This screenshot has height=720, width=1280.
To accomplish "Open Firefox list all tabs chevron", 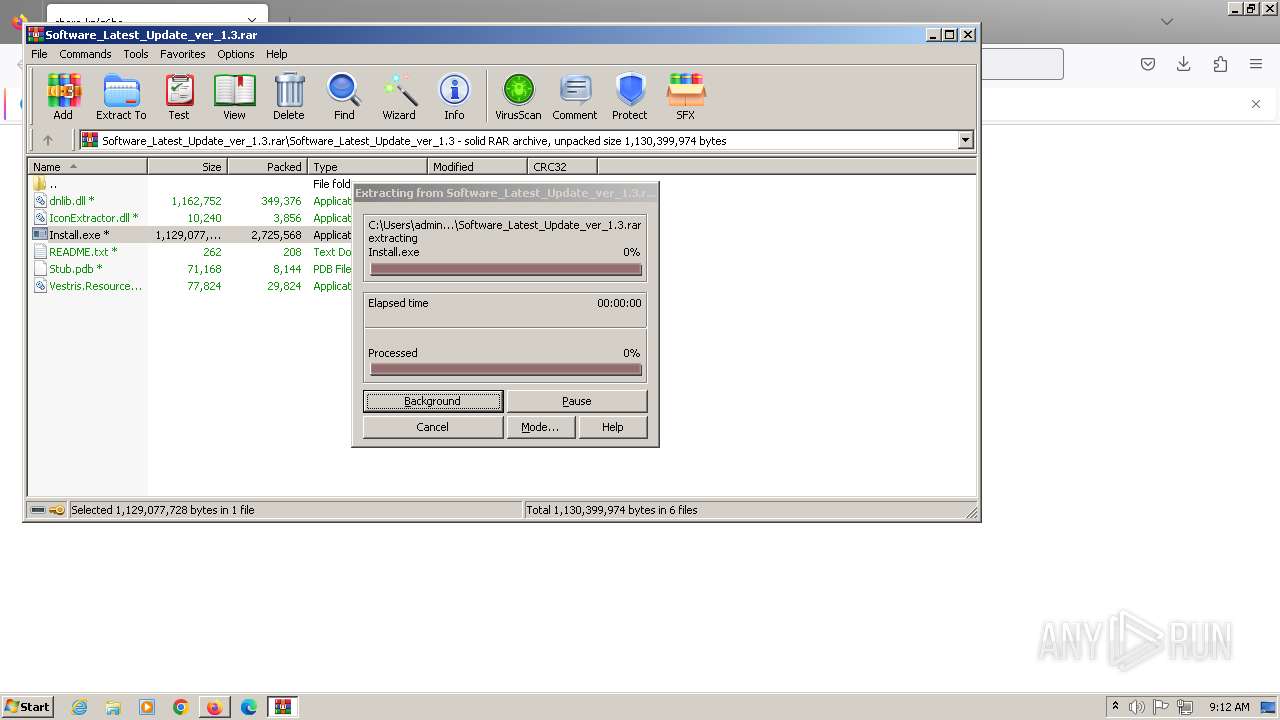I will (1167, 21).
